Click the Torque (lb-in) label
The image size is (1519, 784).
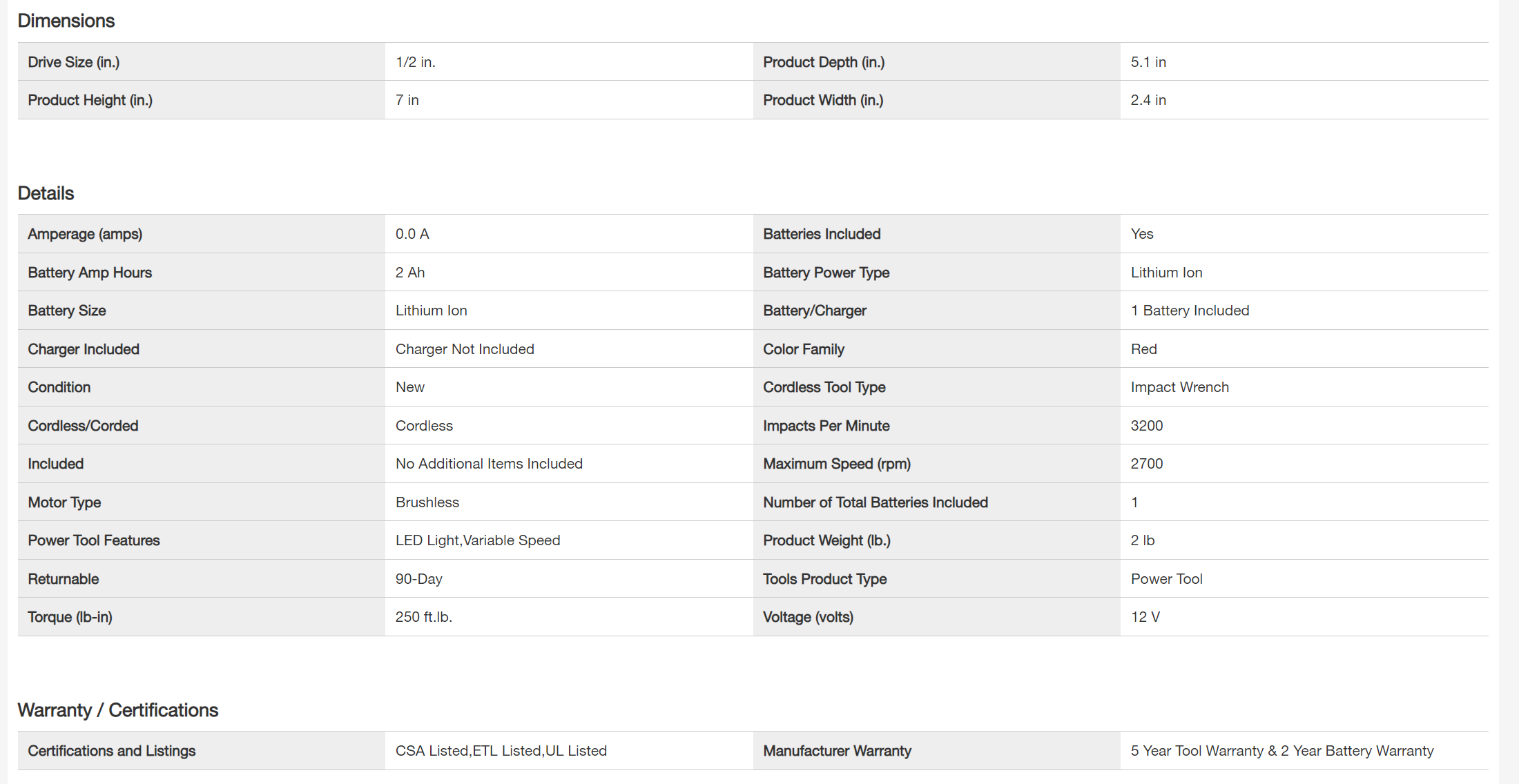pos(70,617)
